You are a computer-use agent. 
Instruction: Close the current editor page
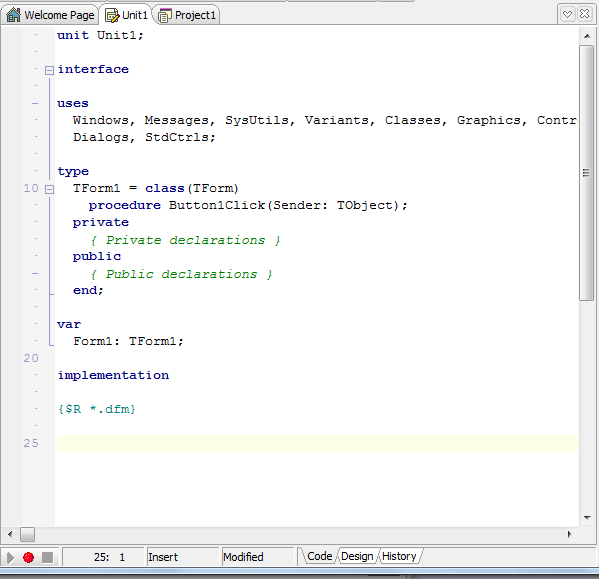584,14
